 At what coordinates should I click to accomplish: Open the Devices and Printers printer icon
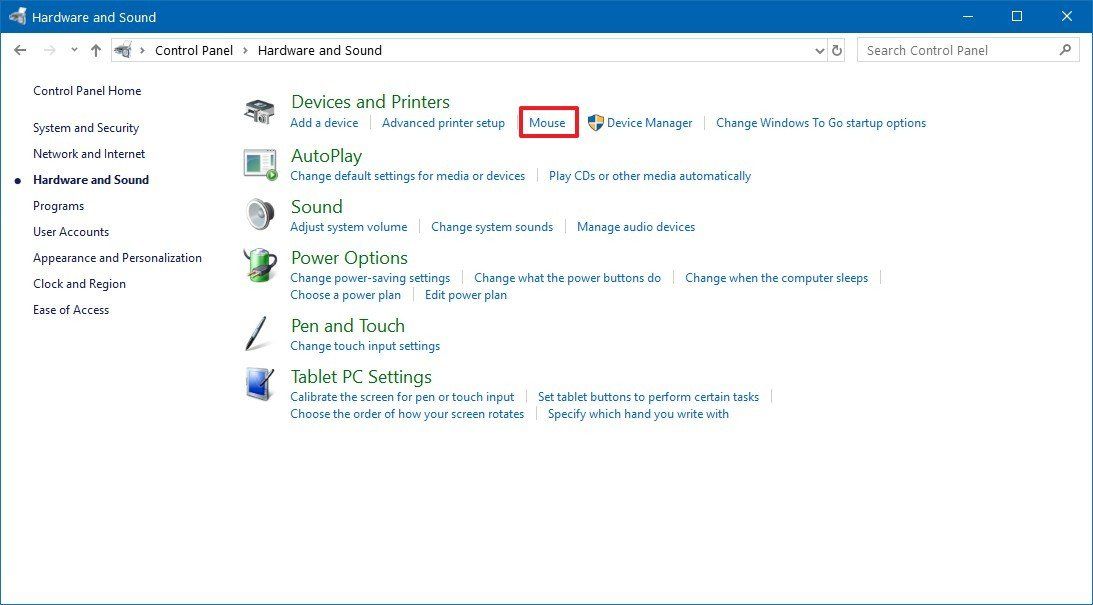pos(260,110)
